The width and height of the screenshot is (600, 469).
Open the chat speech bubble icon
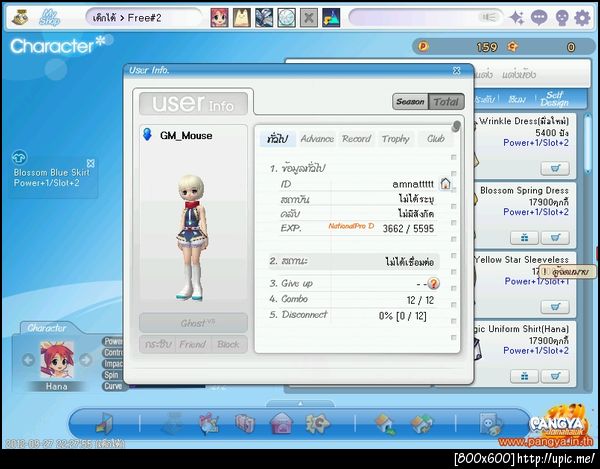(539, 18)
